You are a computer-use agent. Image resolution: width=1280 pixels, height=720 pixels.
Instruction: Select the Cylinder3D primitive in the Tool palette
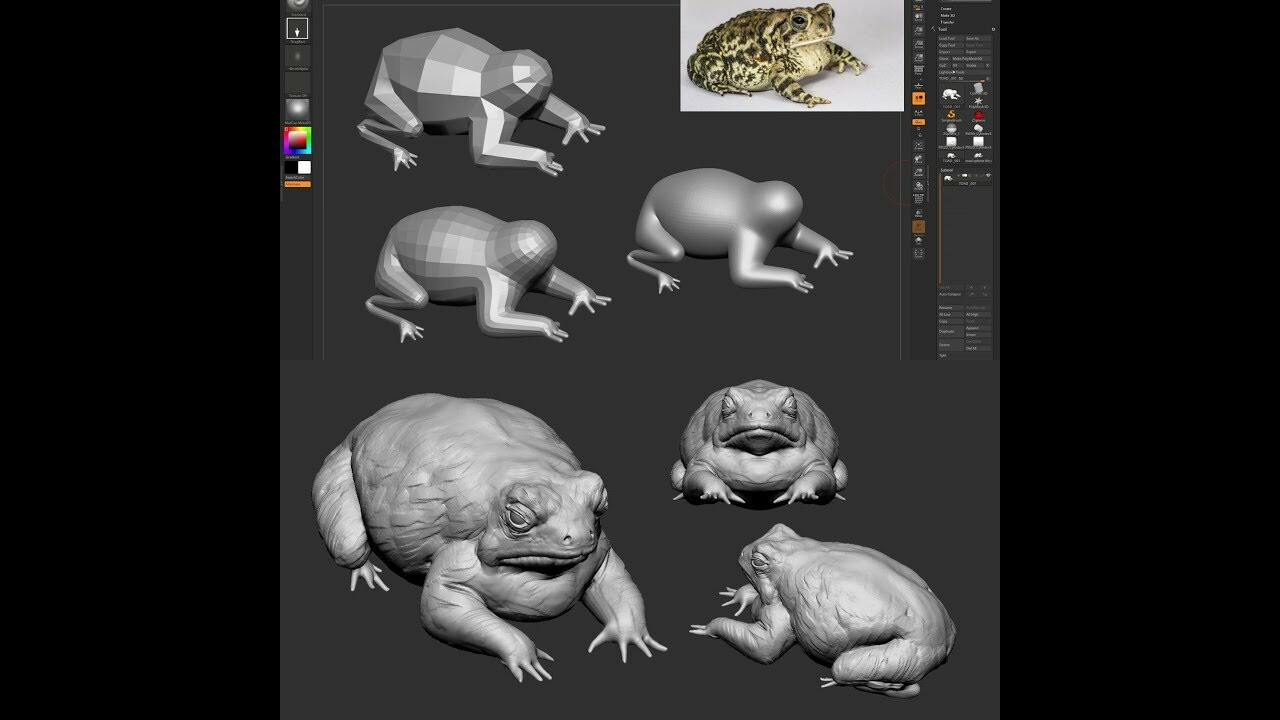click(x=978, y=86)
